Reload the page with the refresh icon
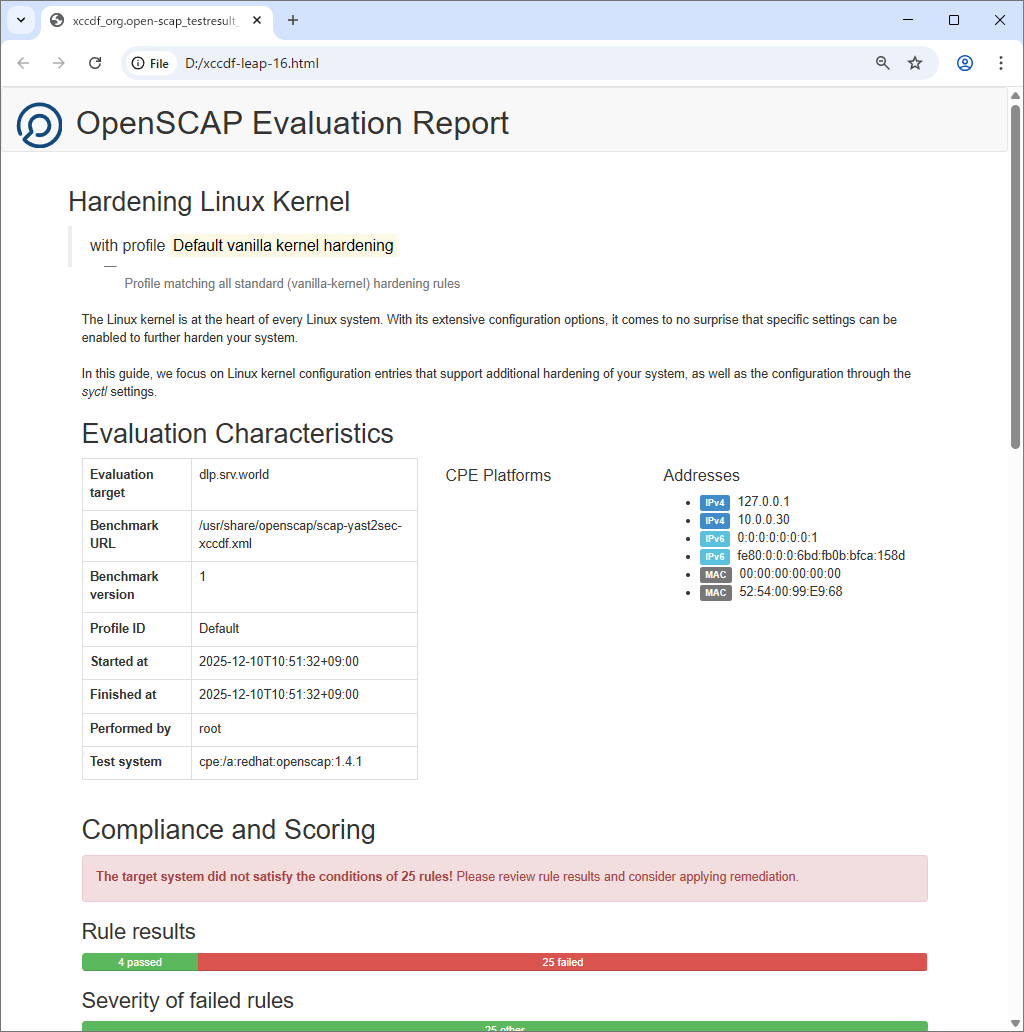1024x1032 pixels. click(x=95, y=63)
